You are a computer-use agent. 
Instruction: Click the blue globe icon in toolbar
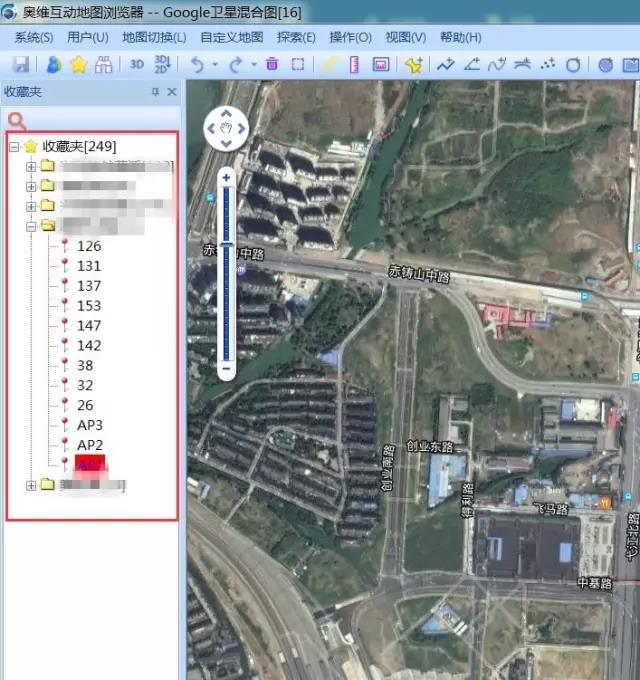(605, 65)
